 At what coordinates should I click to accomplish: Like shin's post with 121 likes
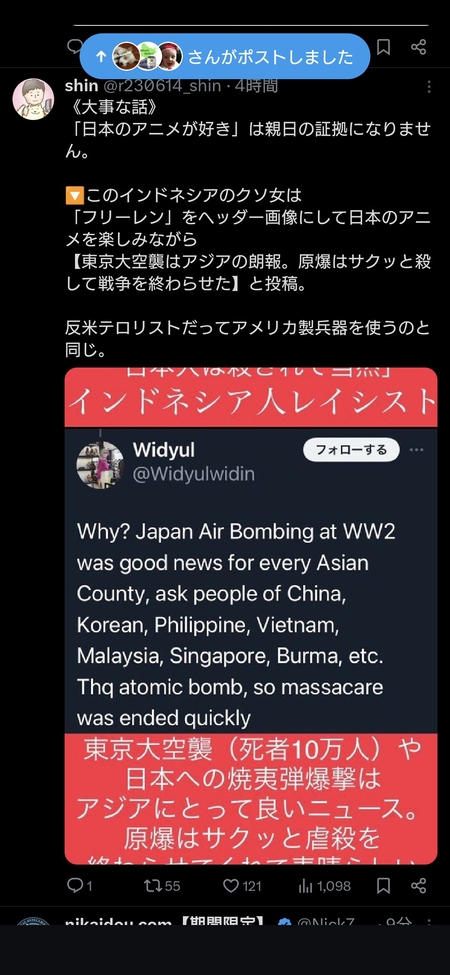point(242,885)
